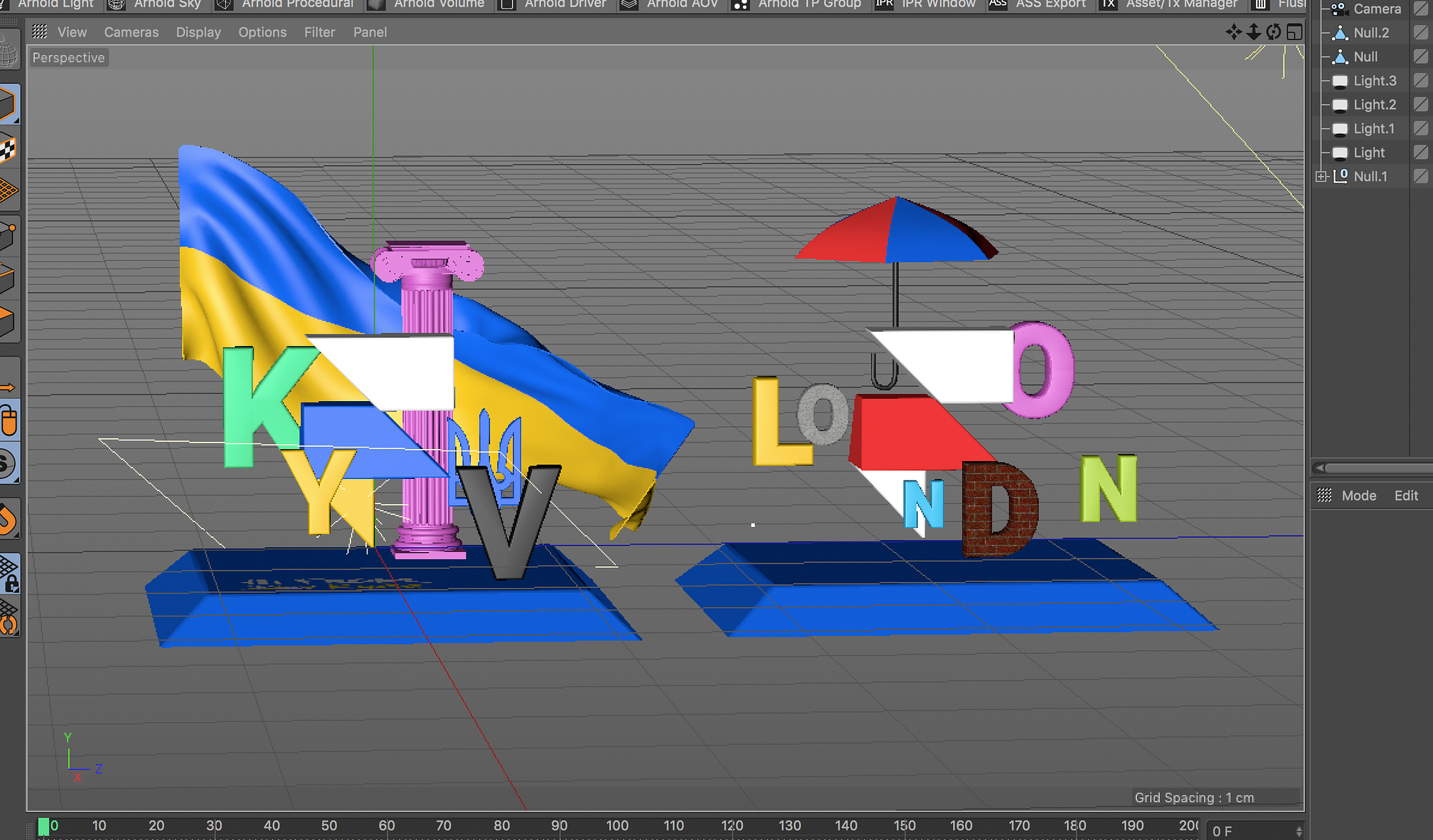The height and width of the screenshot is (840, 1433).
Task: Click the Arnold Driver icon
Action: (507, 4)
